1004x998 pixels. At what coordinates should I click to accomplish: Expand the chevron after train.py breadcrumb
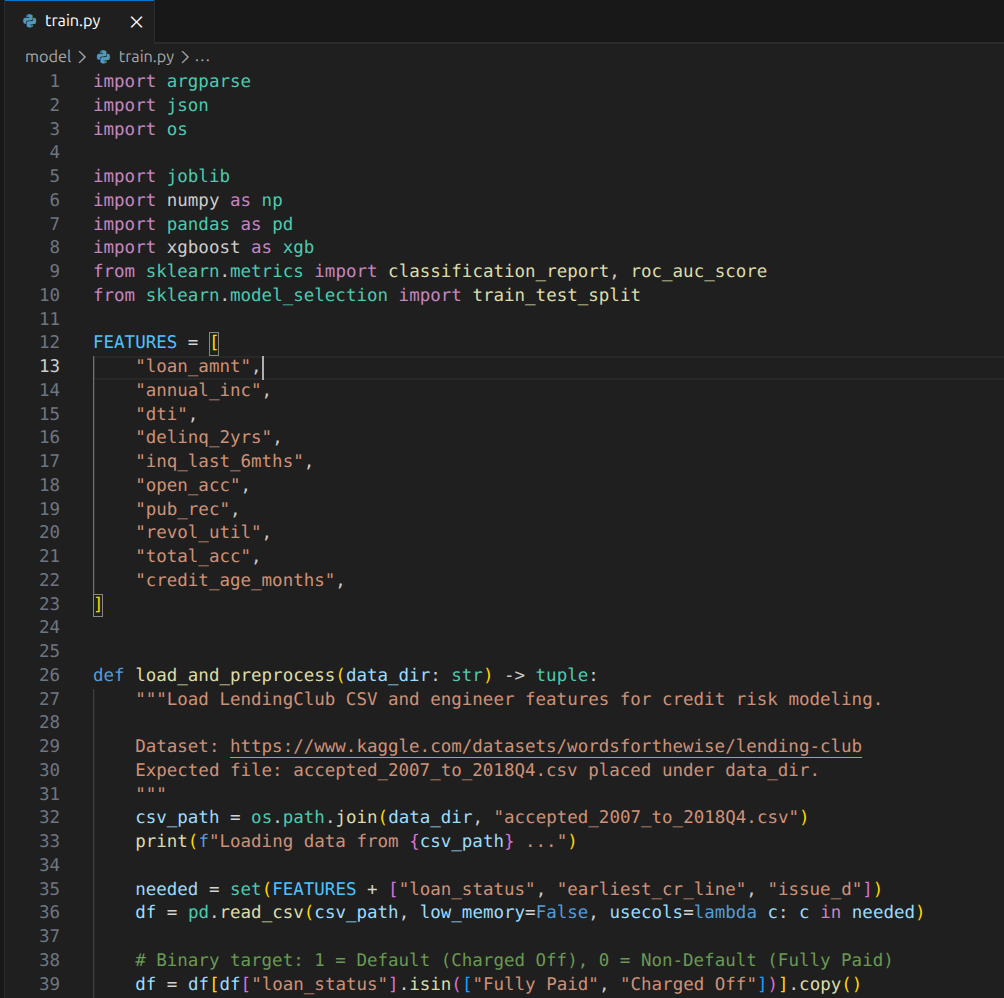185,57
